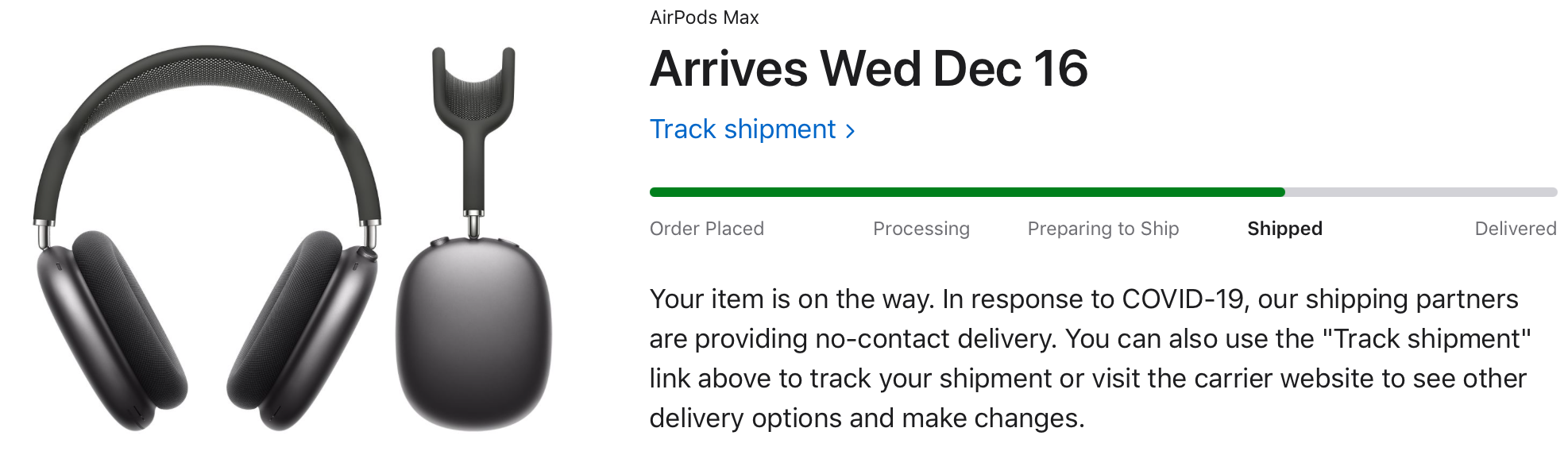The height and width of the screenshot is (451, 1568).
Task: Click the green filled progress bar section
Action: [966, 192]
